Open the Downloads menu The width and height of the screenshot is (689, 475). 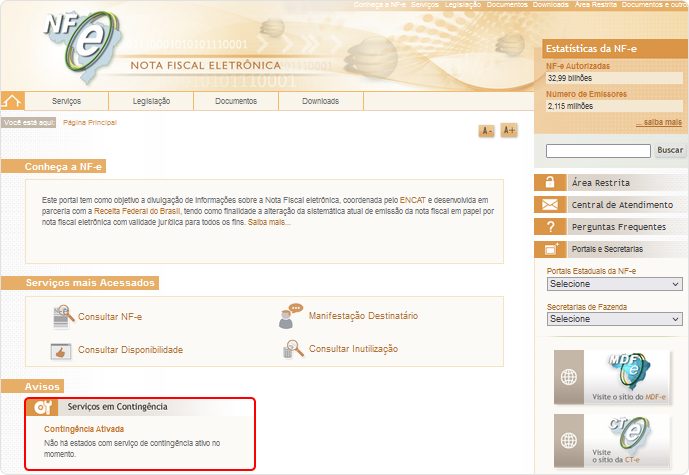321,101
